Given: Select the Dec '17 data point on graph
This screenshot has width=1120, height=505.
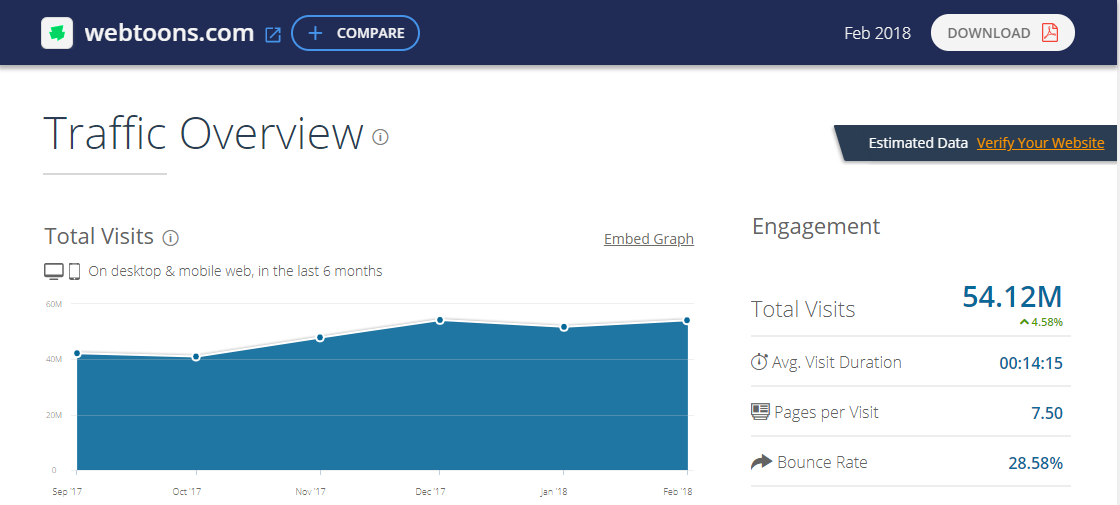Looking at the screenshot, I should tap(440, 320).
